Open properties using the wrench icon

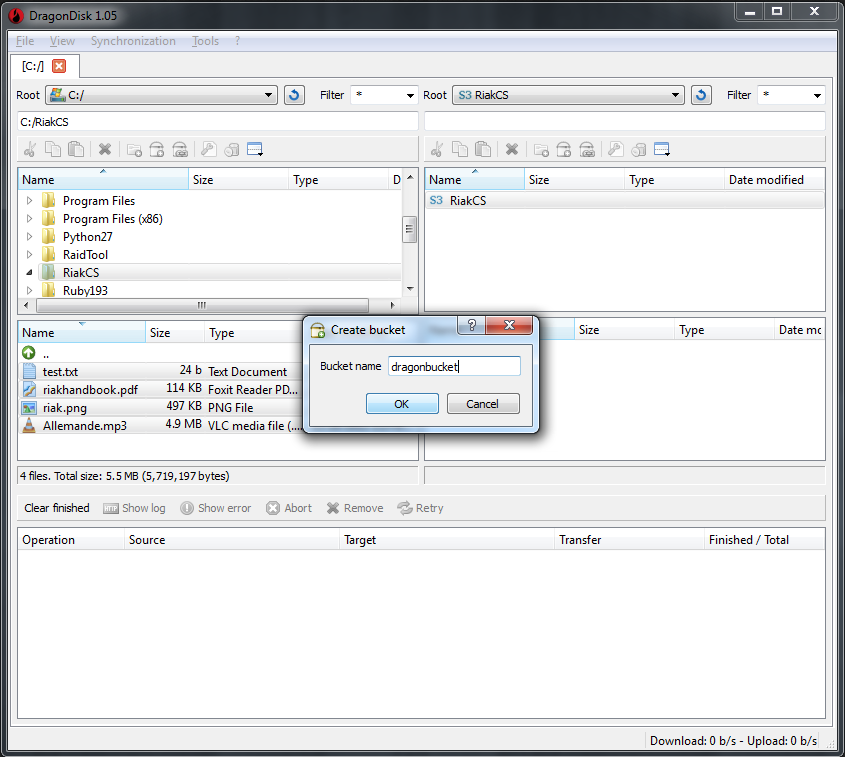pos(208,149)
